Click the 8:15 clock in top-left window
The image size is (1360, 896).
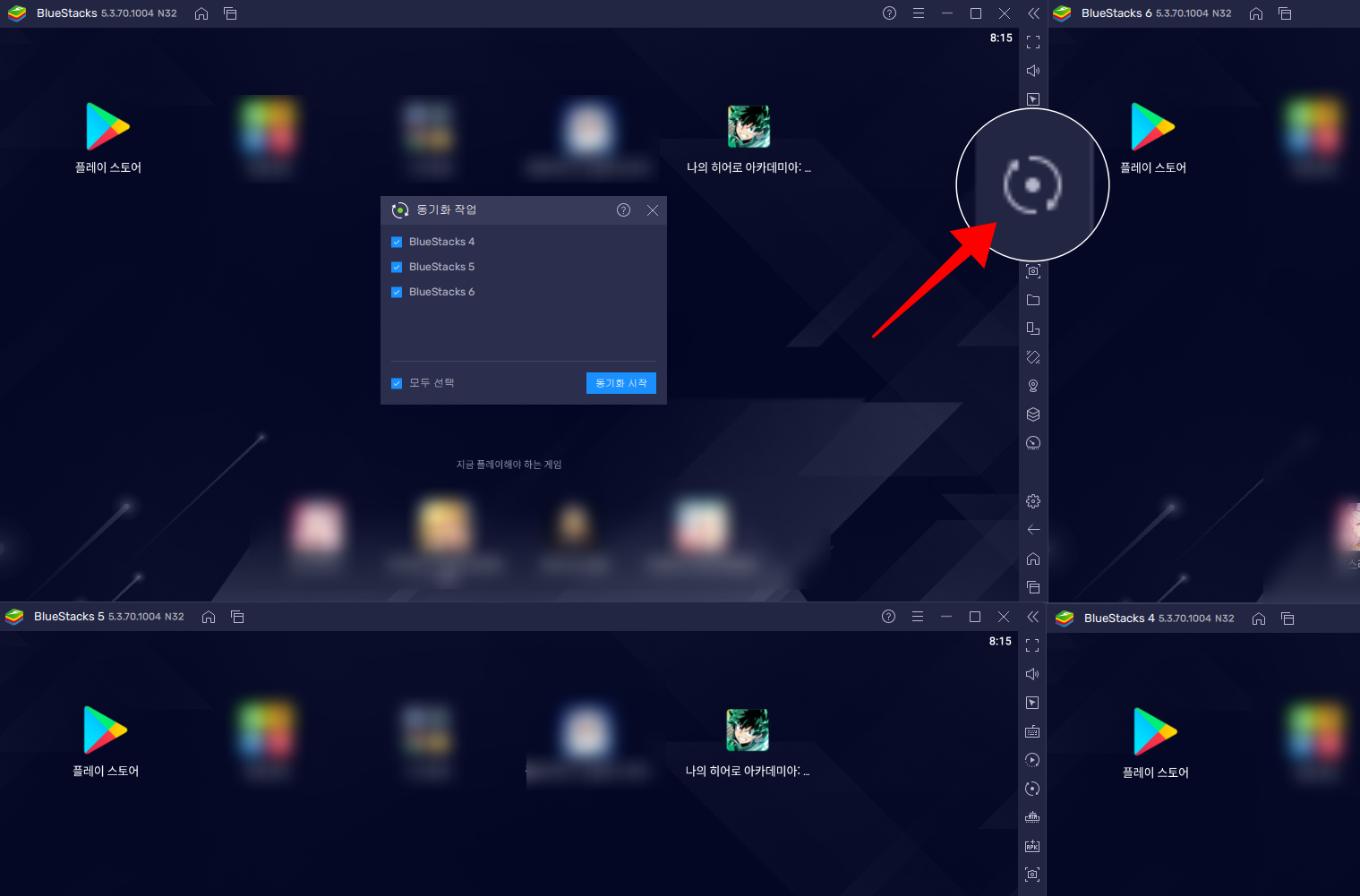click(x=1001, y=38)
